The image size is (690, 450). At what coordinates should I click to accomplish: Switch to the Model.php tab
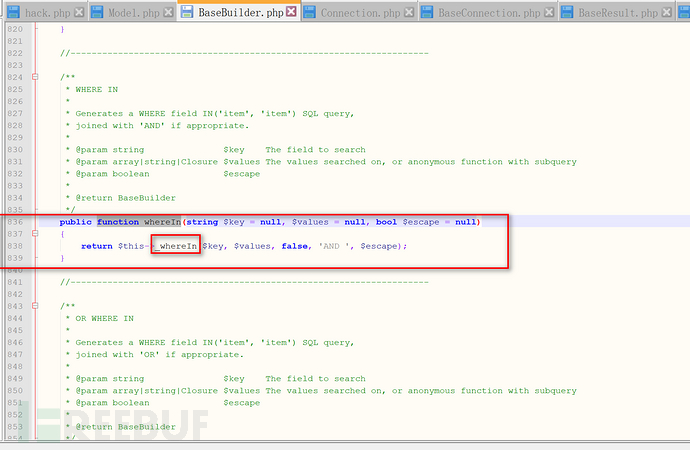click(x=134, y=13)
